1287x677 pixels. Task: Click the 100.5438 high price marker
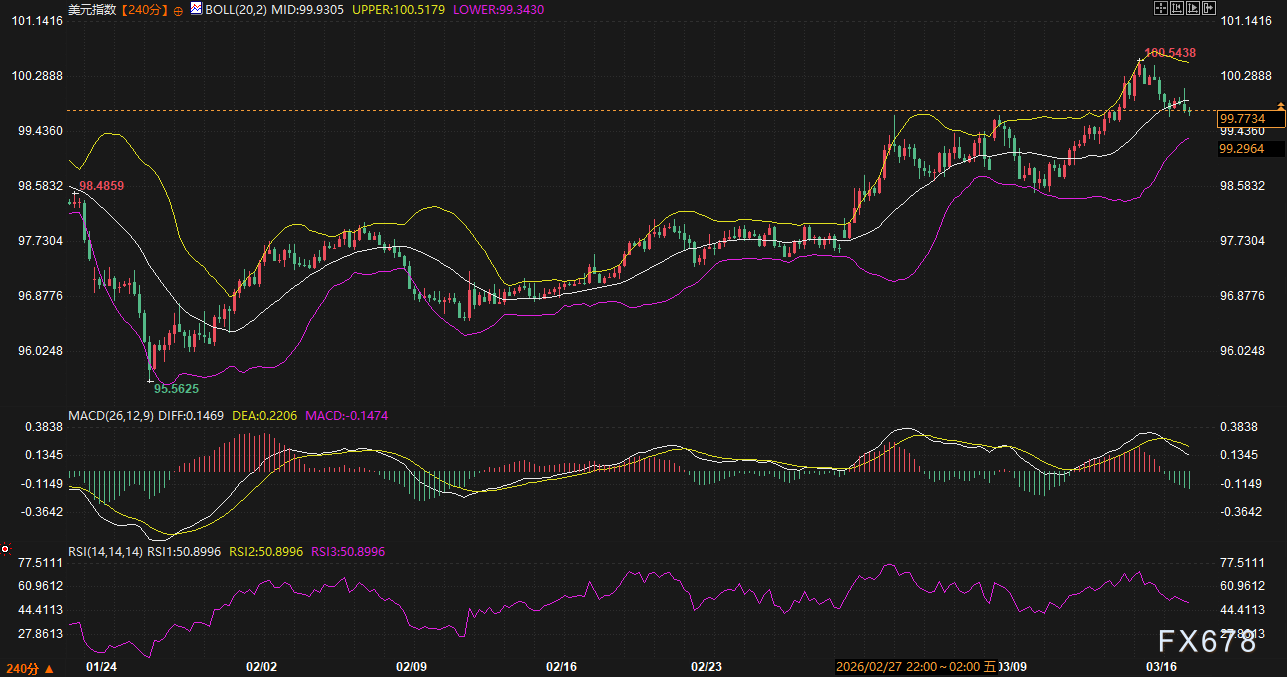1170,52
